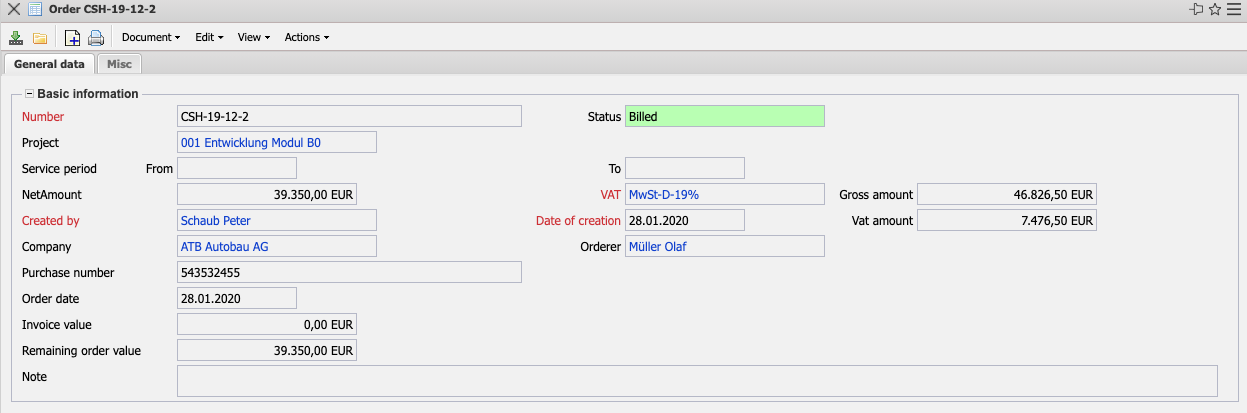
Task: Collapse the Basic information section
Action: 29,94
